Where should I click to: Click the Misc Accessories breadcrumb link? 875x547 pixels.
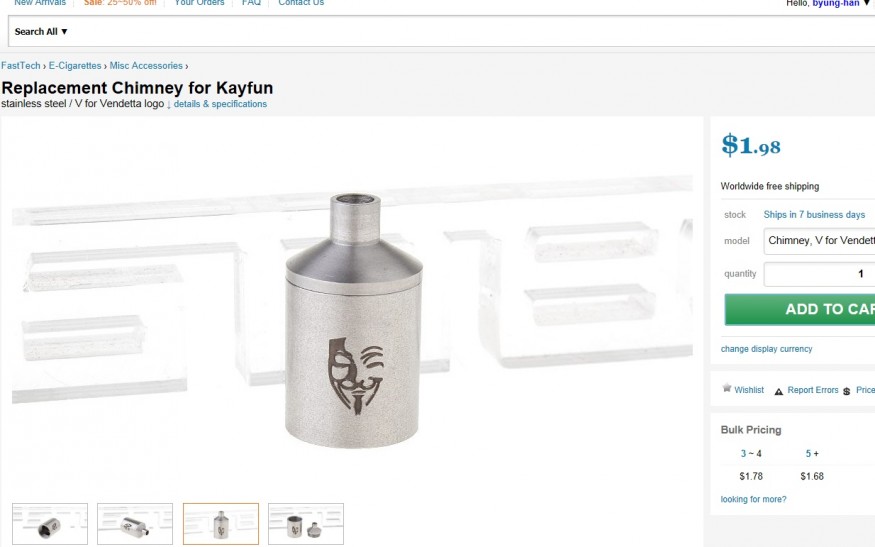pos(146,65)
